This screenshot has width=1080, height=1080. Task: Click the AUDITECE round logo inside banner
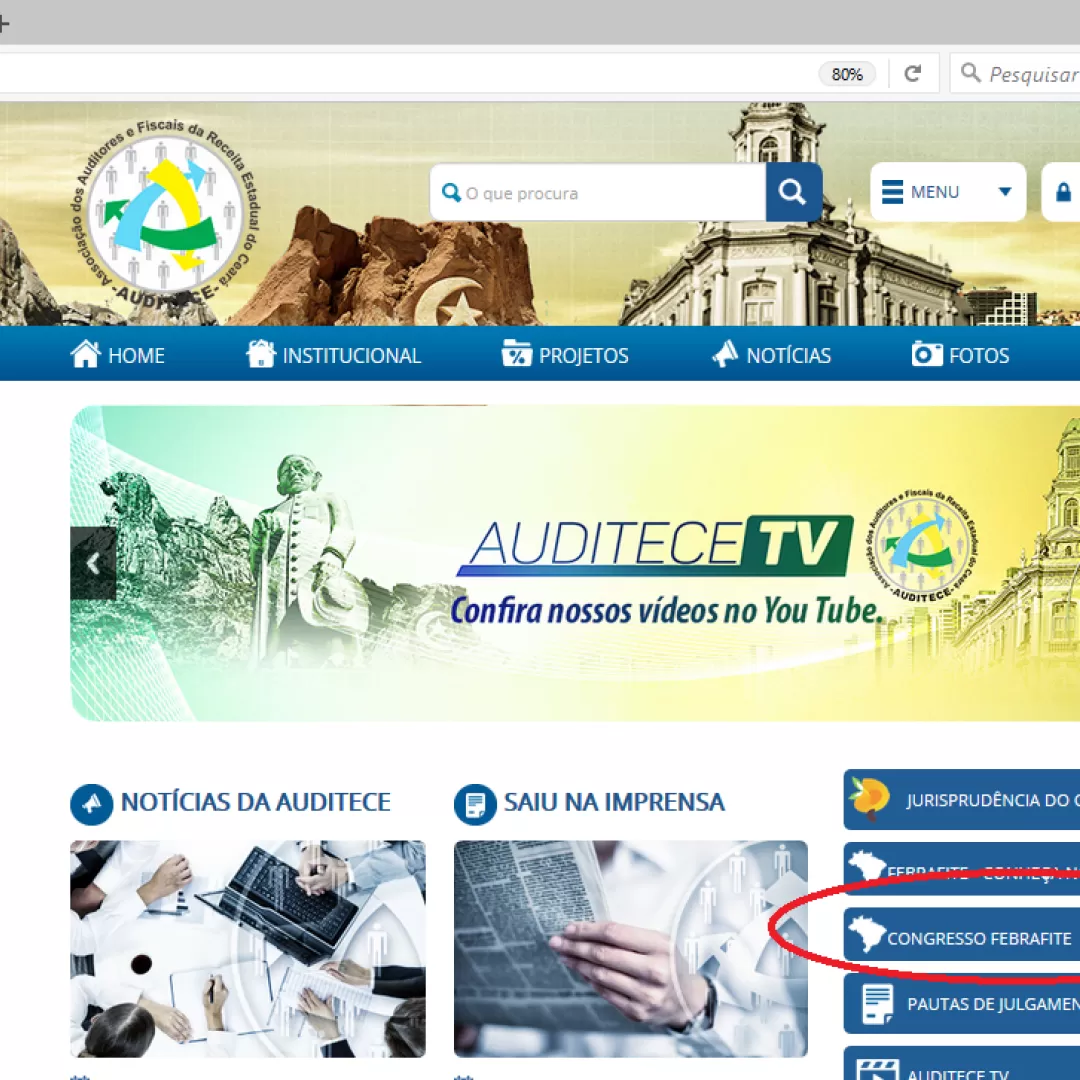(x=922, y=545)
